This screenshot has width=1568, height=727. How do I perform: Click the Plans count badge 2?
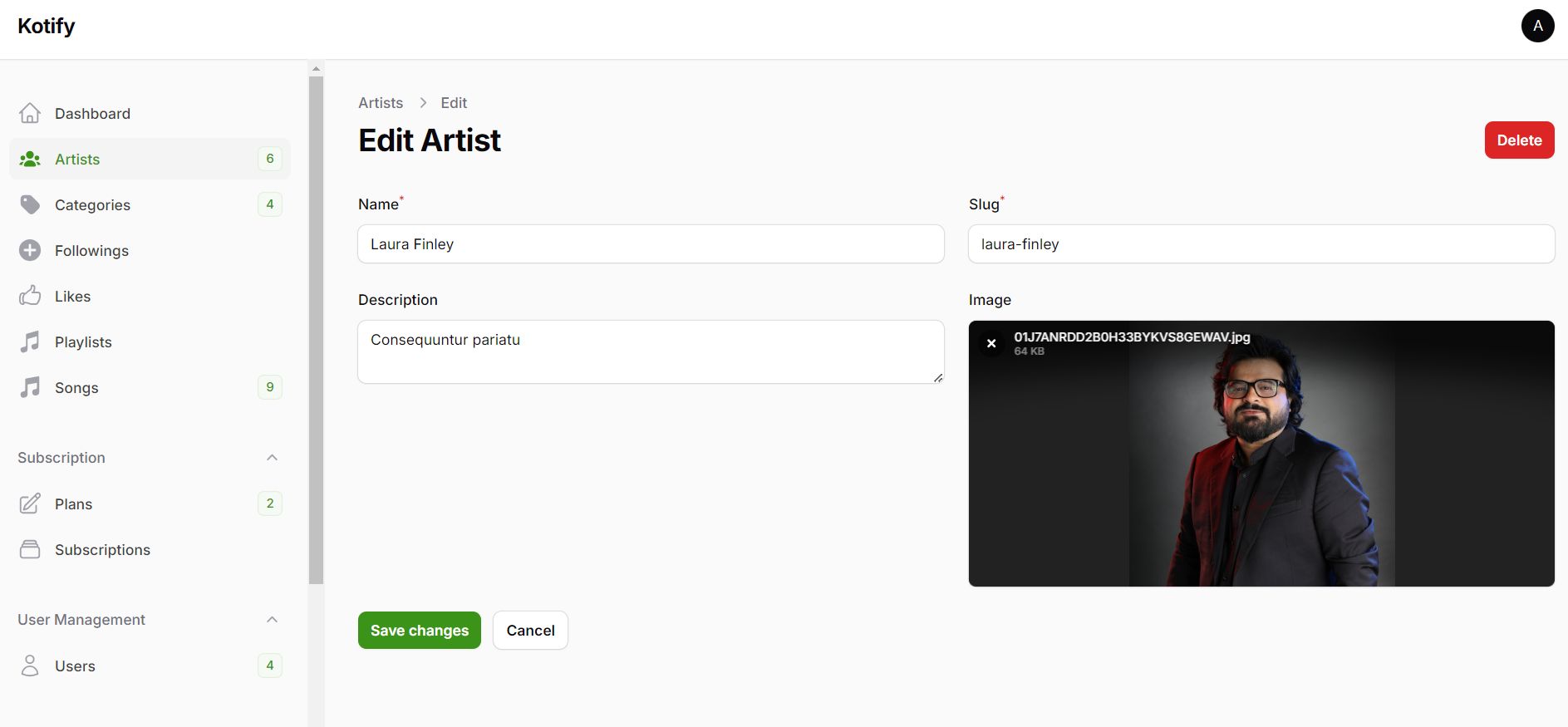270,503
